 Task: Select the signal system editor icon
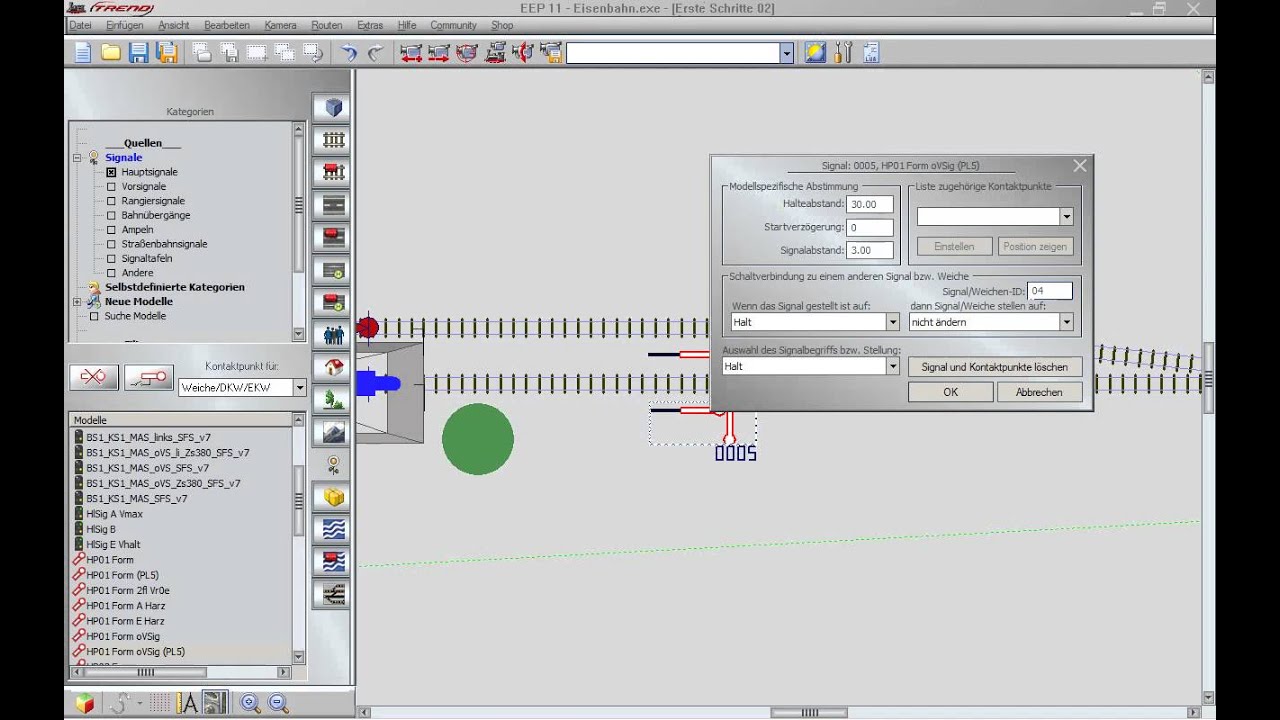pyautogui.click(x=333, y=464)
